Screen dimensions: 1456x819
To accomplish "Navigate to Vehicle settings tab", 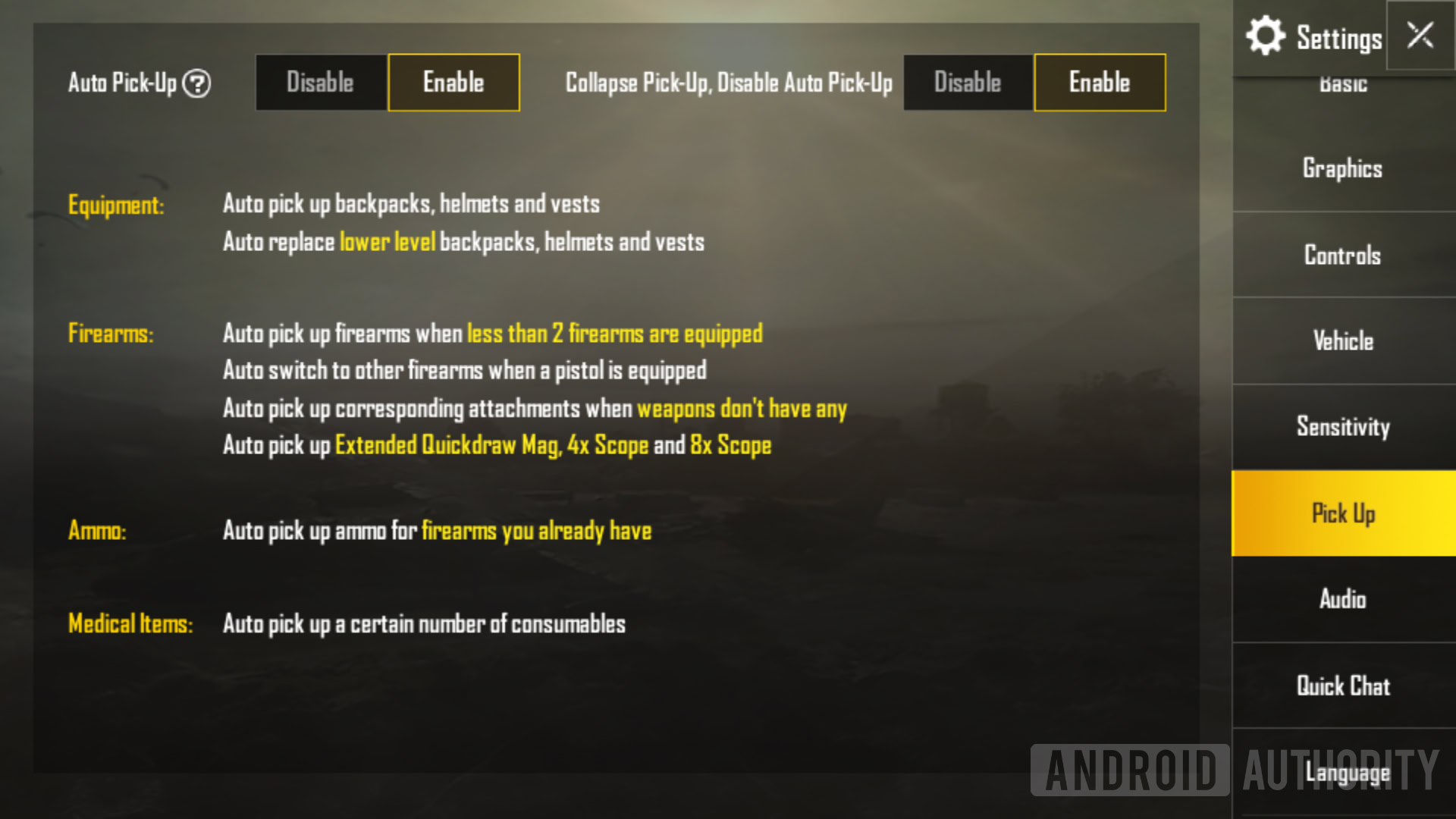I will coord(1344,341).
